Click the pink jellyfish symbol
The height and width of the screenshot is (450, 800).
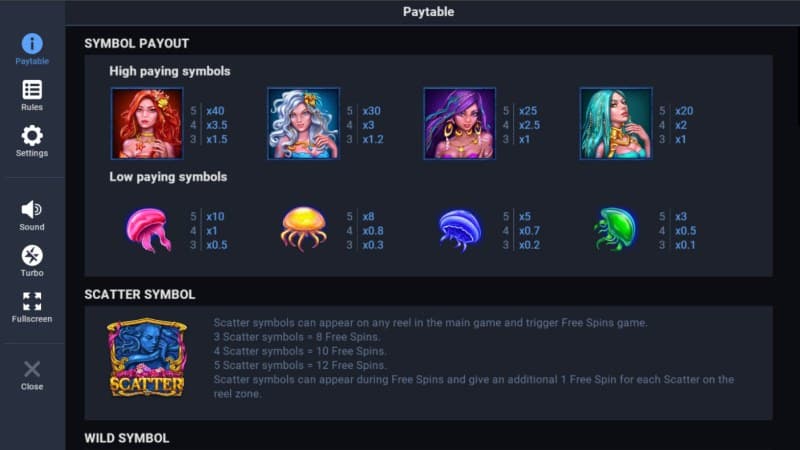pos(148,229)
